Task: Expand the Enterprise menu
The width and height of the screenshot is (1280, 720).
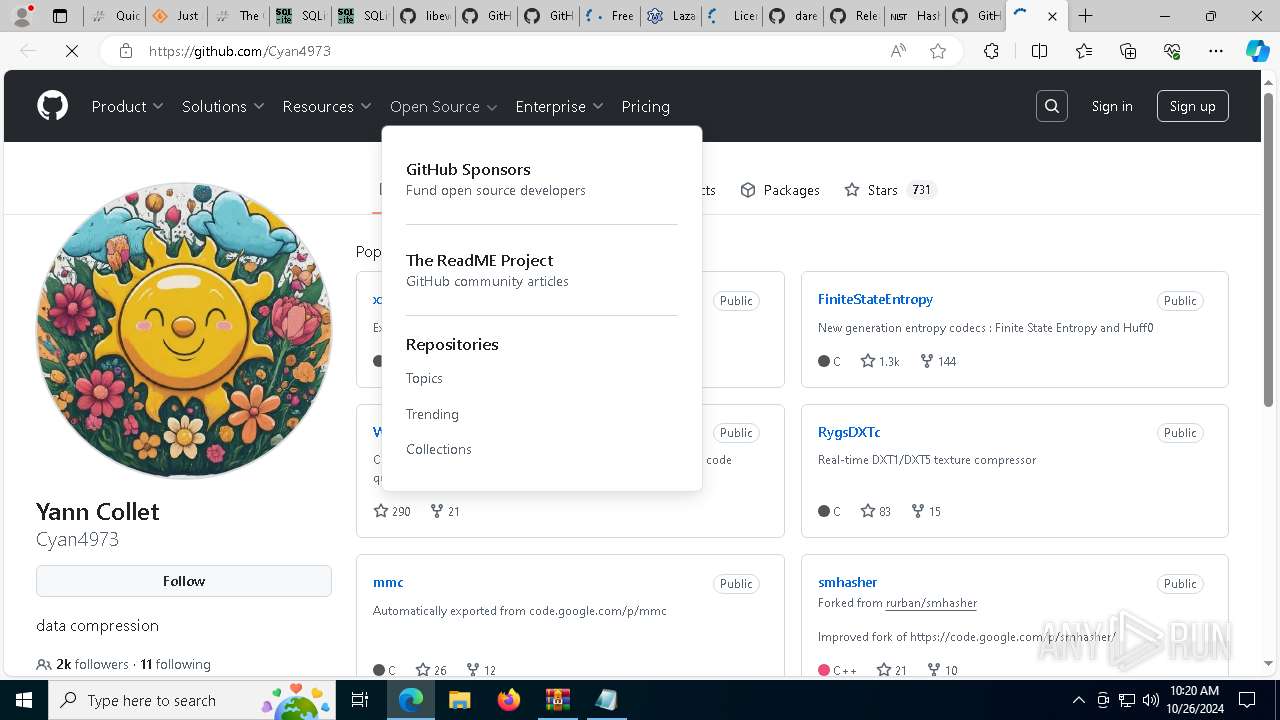Action: [x=559, y=106]
